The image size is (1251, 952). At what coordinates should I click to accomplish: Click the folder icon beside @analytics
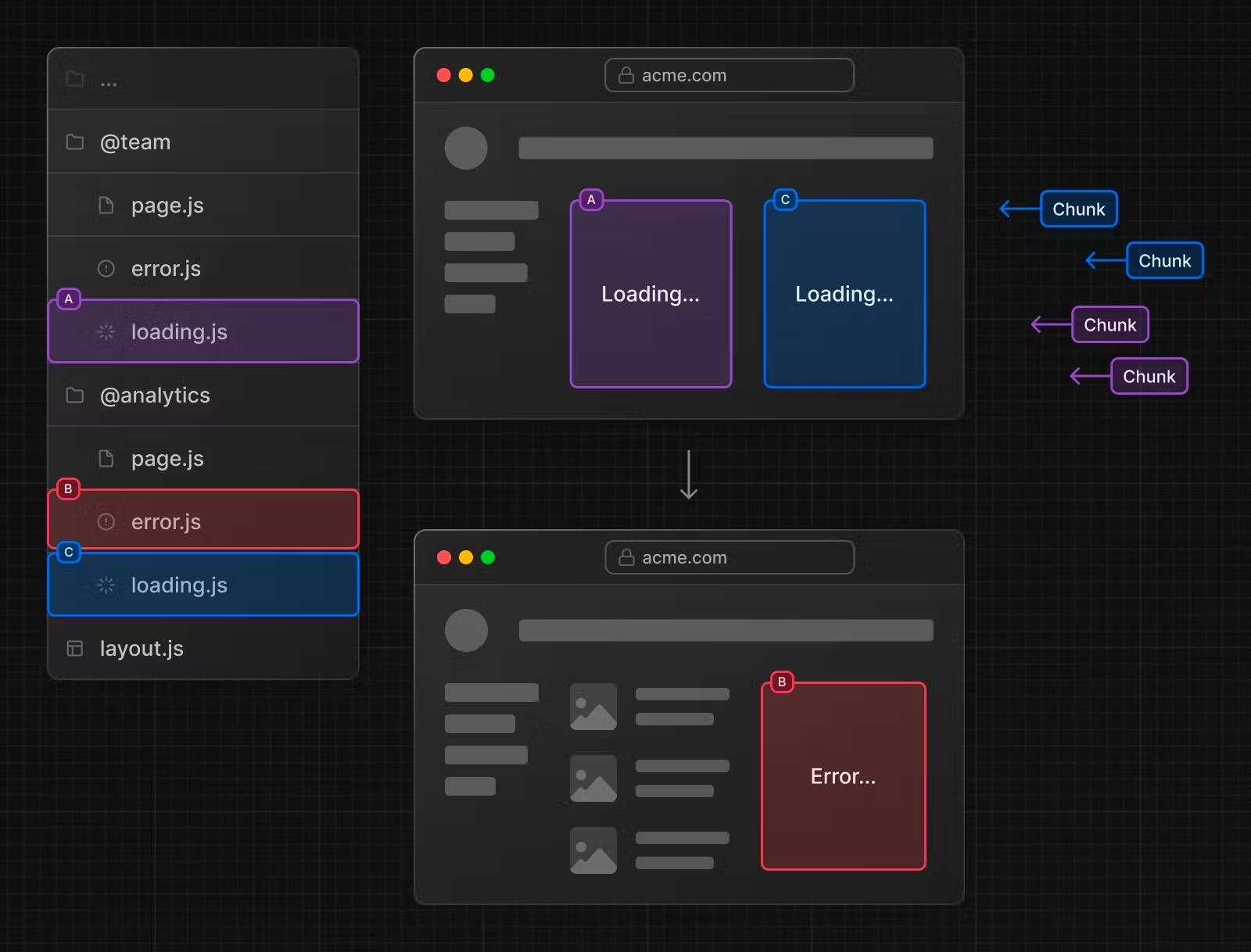[75, 395]
